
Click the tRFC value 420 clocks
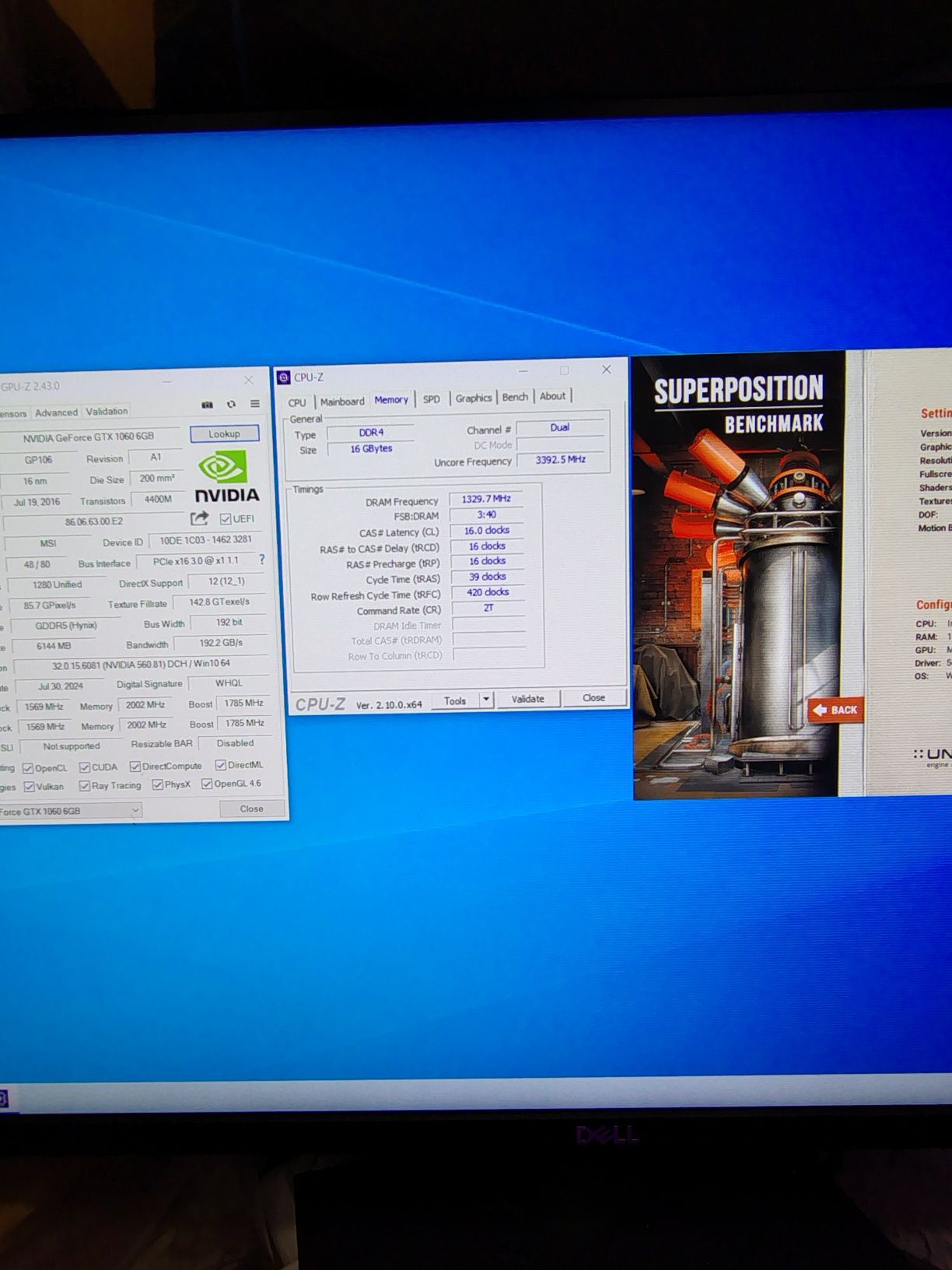coord(488,592)
